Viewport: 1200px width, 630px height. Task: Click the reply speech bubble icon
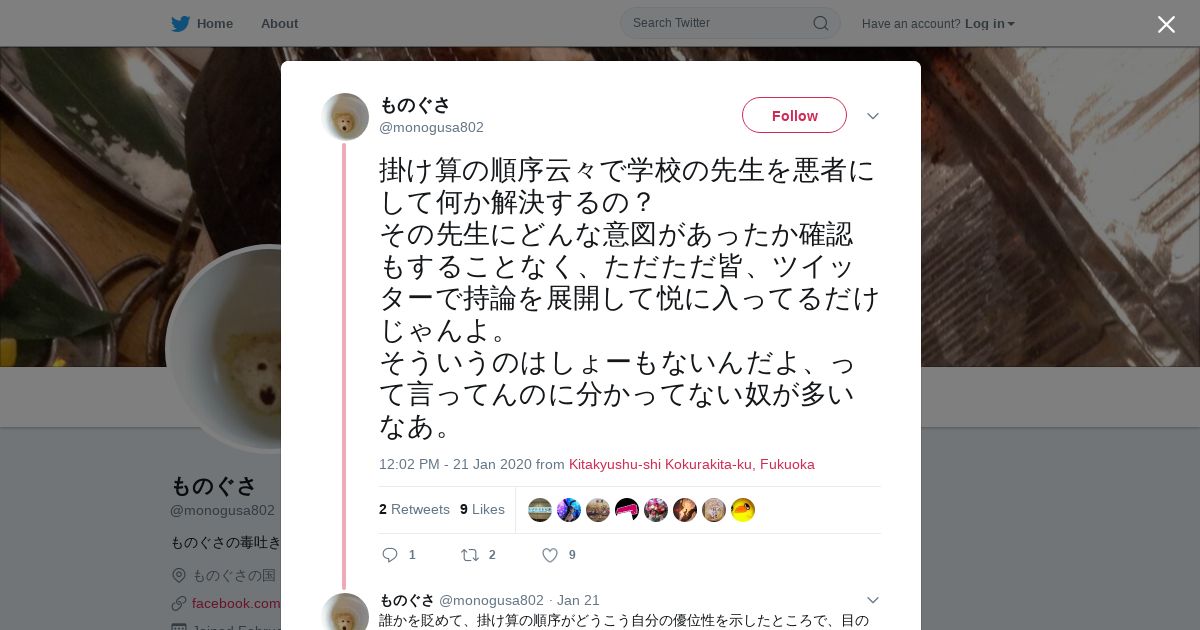coord(390,555)
